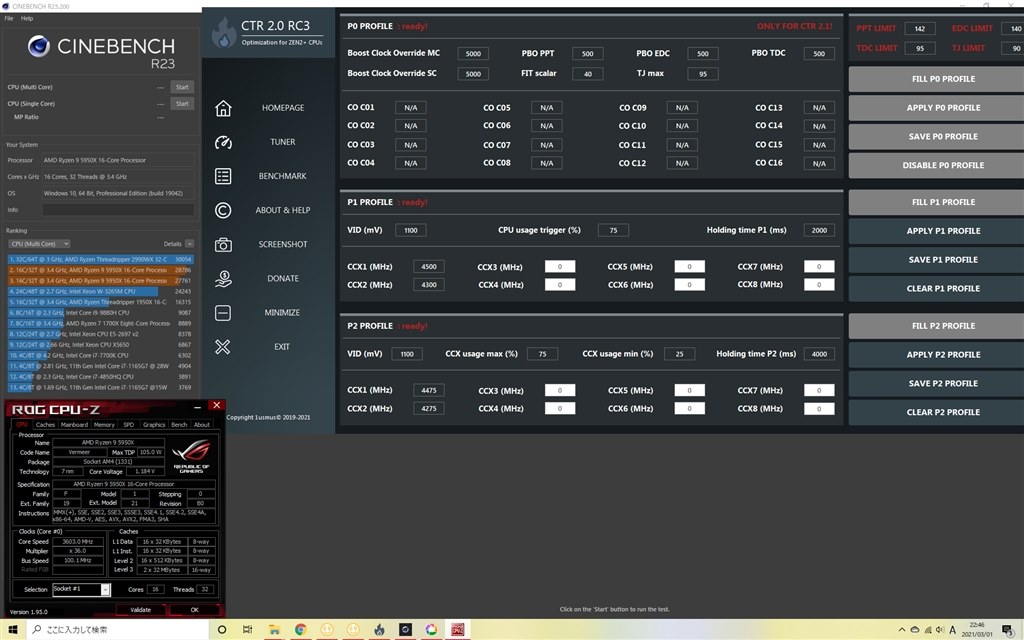Click CPU-Z Validate button
1024x640 pixels.
141,609
